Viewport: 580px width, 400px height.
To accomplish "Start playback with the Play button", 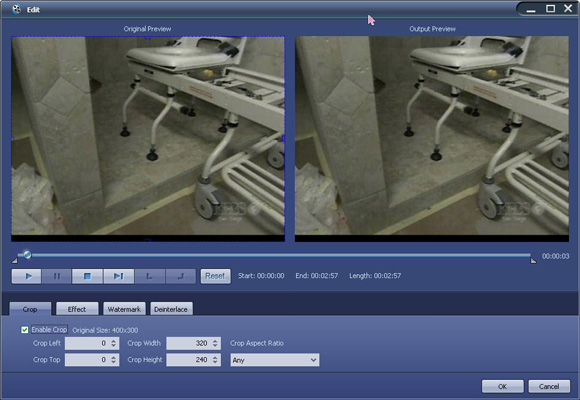I will 27,276.
